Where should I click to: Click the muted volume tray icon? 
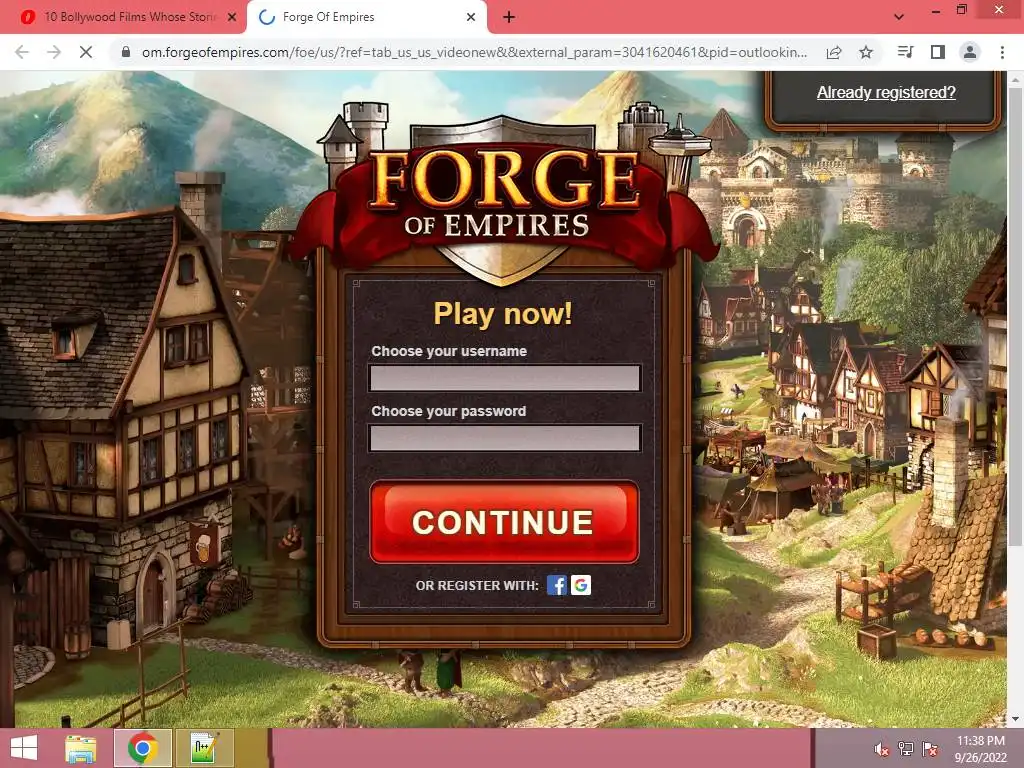tap(881, 749)
